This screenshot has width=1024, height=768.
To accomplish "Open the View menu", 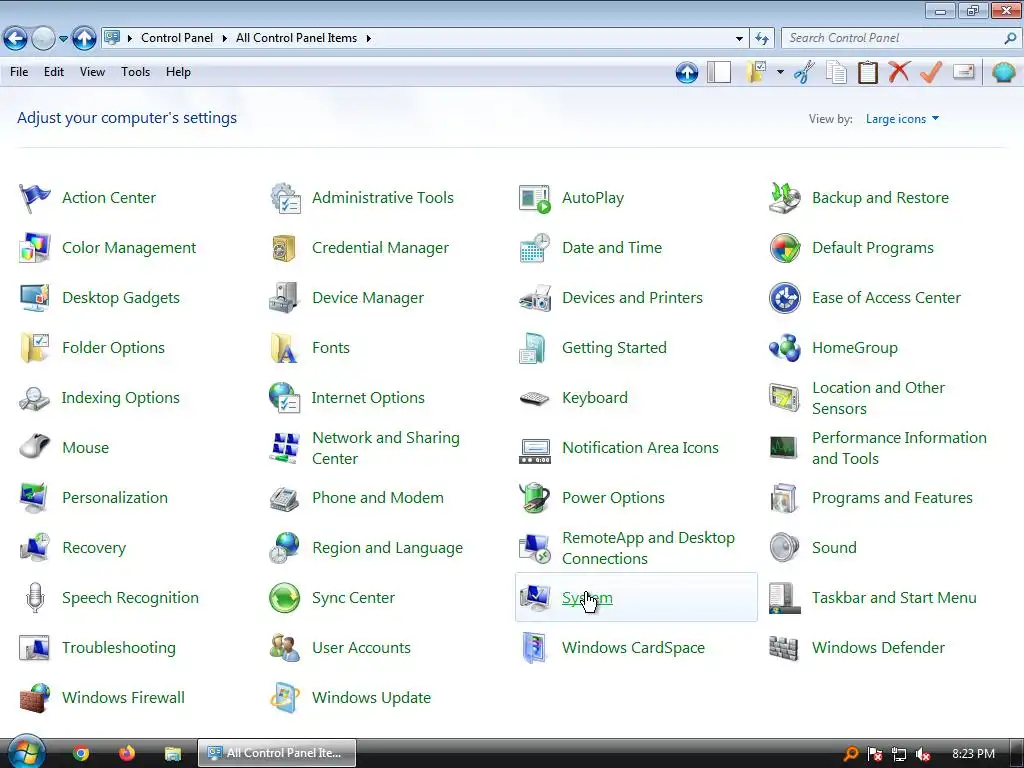I will (92, 72).
